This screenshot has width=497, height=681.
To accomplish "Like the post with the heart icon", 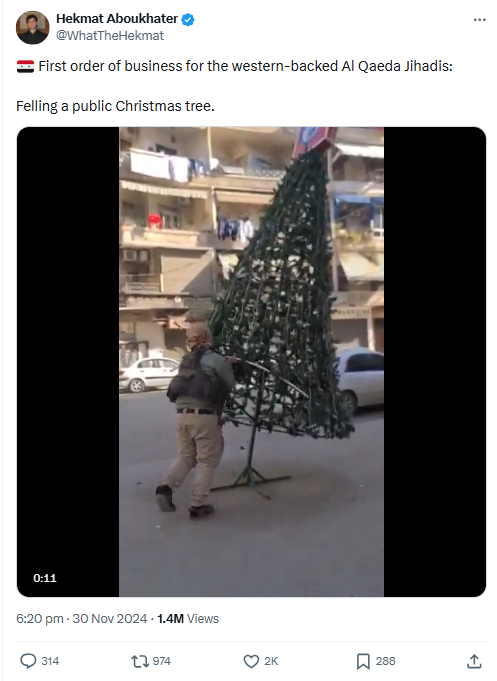I will (251, 661).
